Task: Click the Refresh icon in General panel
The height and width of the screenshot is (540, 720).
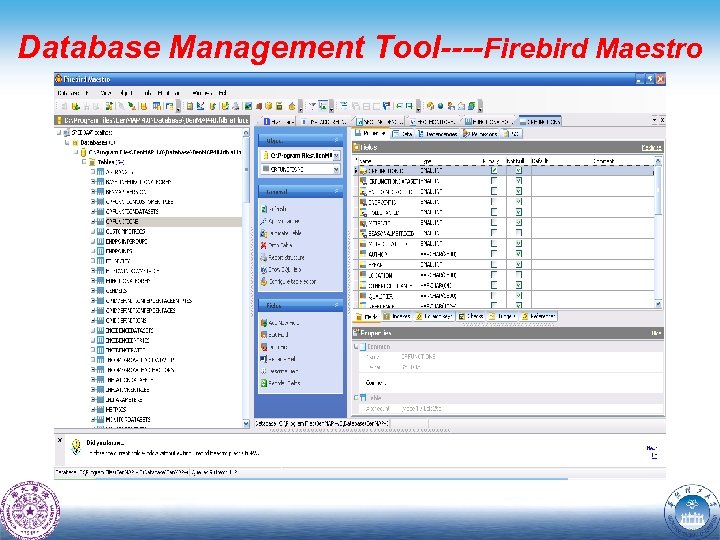Action: click(x=264, y=209)
